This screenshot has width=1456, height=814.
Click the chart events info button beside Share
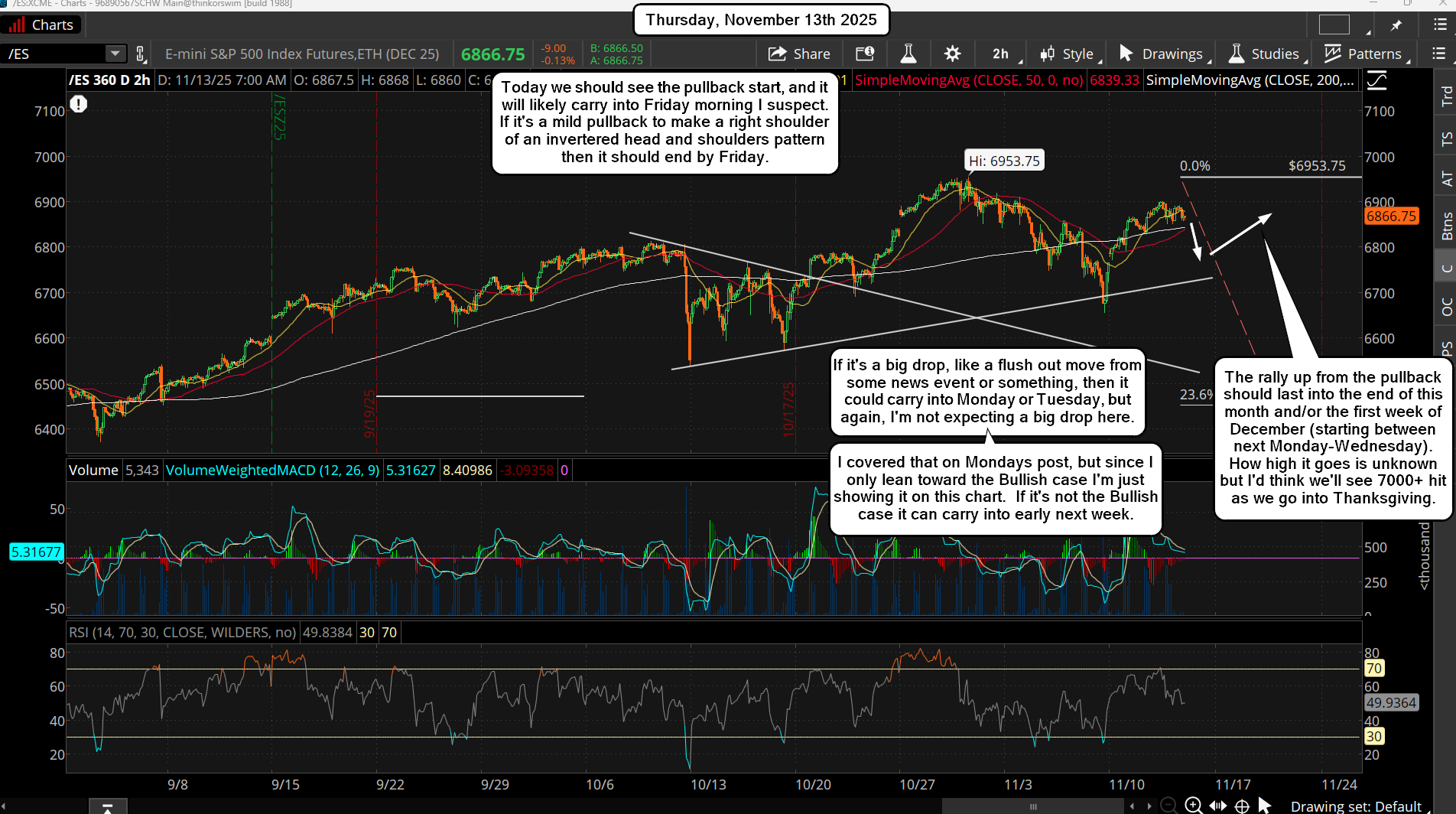[x=865, y=54]
